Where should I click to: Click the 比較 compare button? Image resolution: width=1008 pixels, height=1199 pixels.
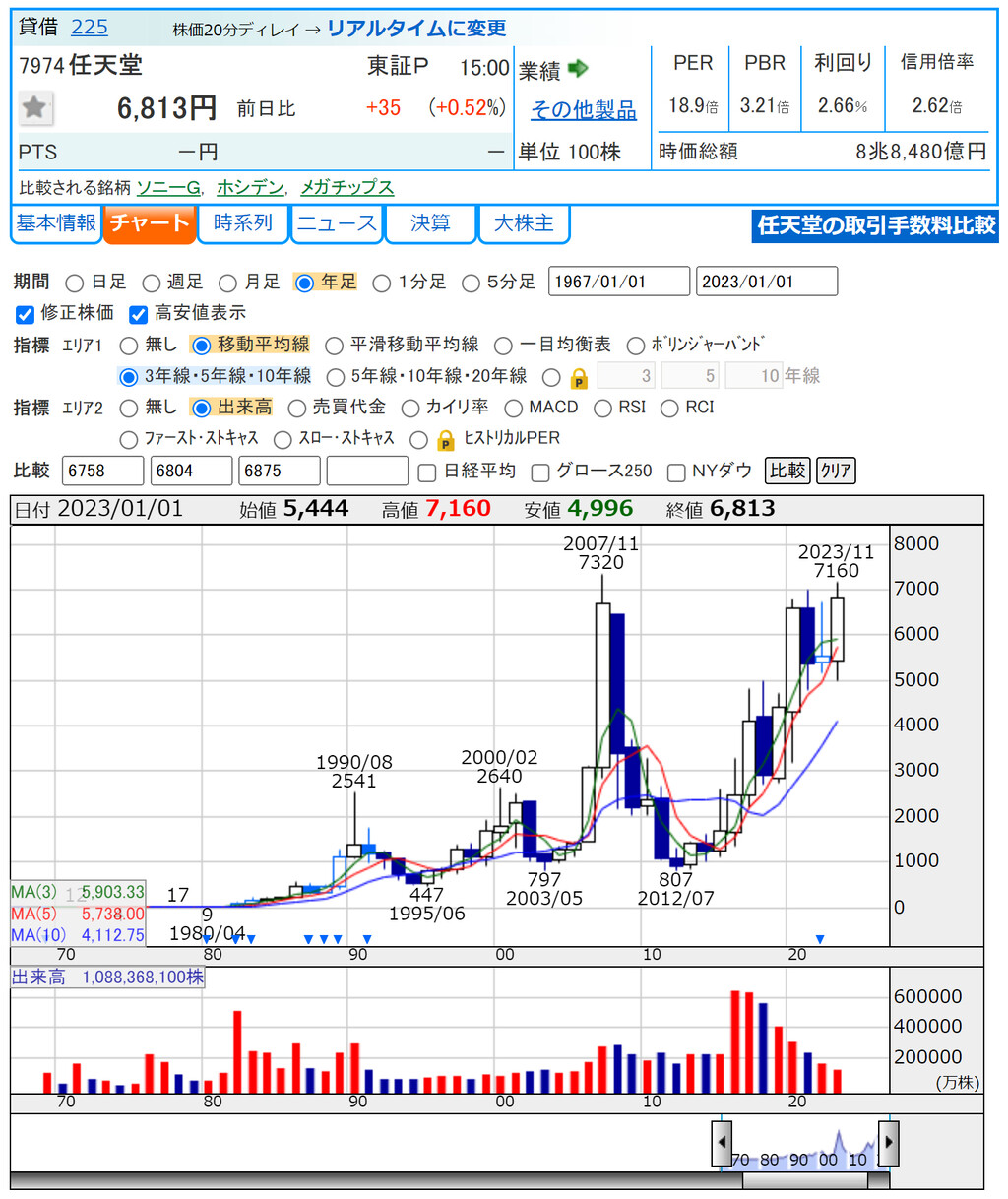(787, 471)
